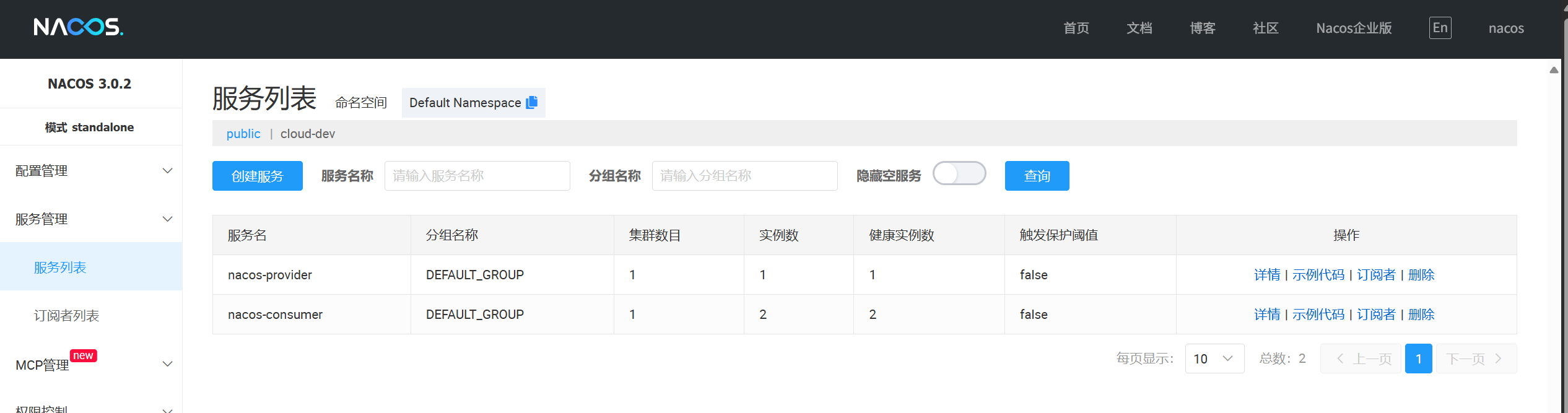
Task: Click the 查询 search button
Action: [1037, 176]
